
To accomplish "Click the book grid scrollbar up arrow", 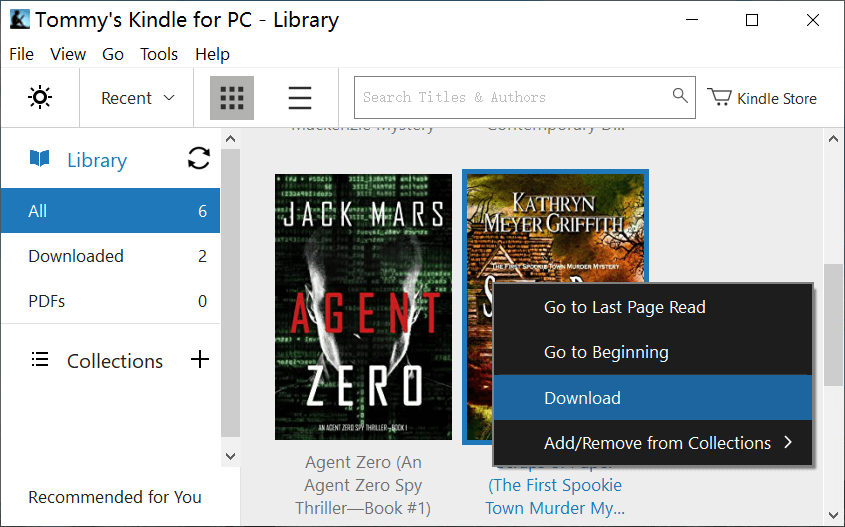I will click(x=833, y=139).
